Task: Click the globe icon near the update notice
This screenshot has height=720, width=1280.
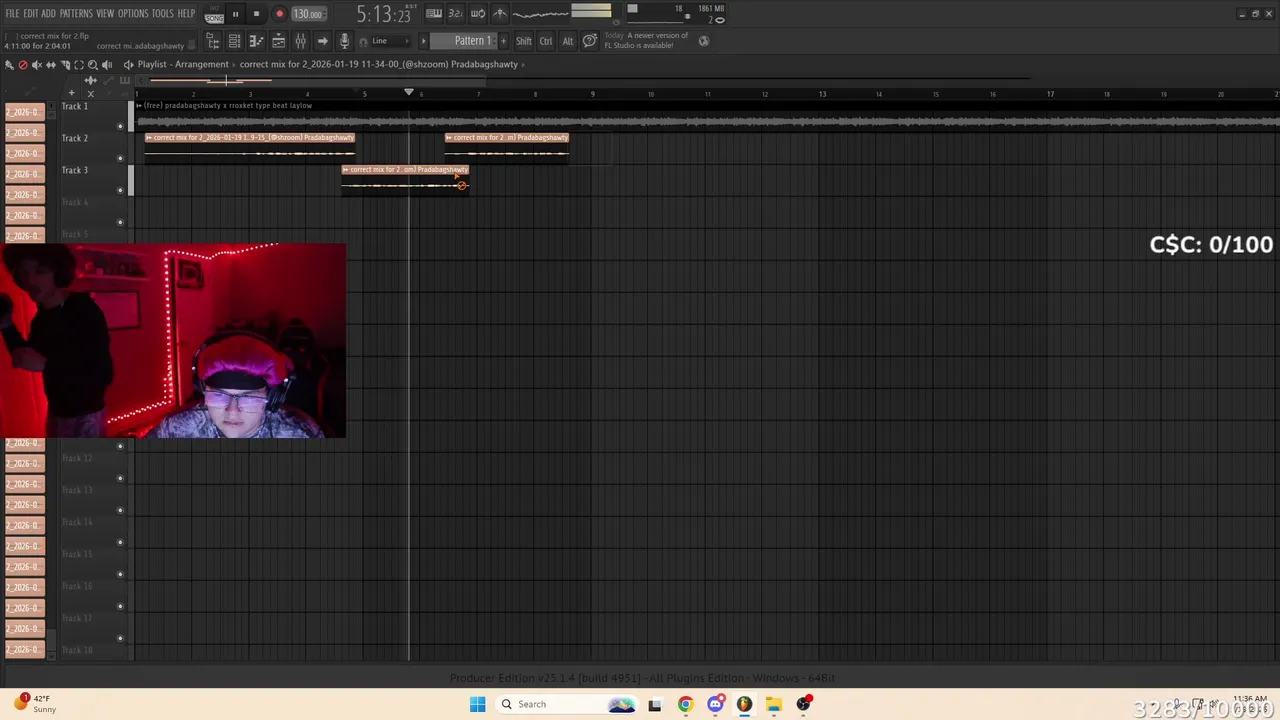Action: coord(704,41)
